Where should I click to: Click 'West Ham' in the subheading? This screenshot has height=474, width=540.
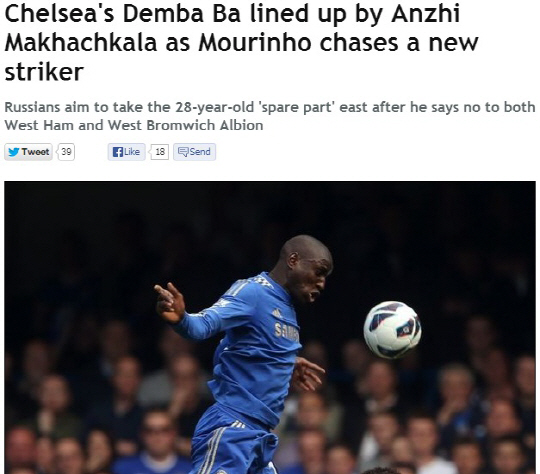[x=40, y=125]
